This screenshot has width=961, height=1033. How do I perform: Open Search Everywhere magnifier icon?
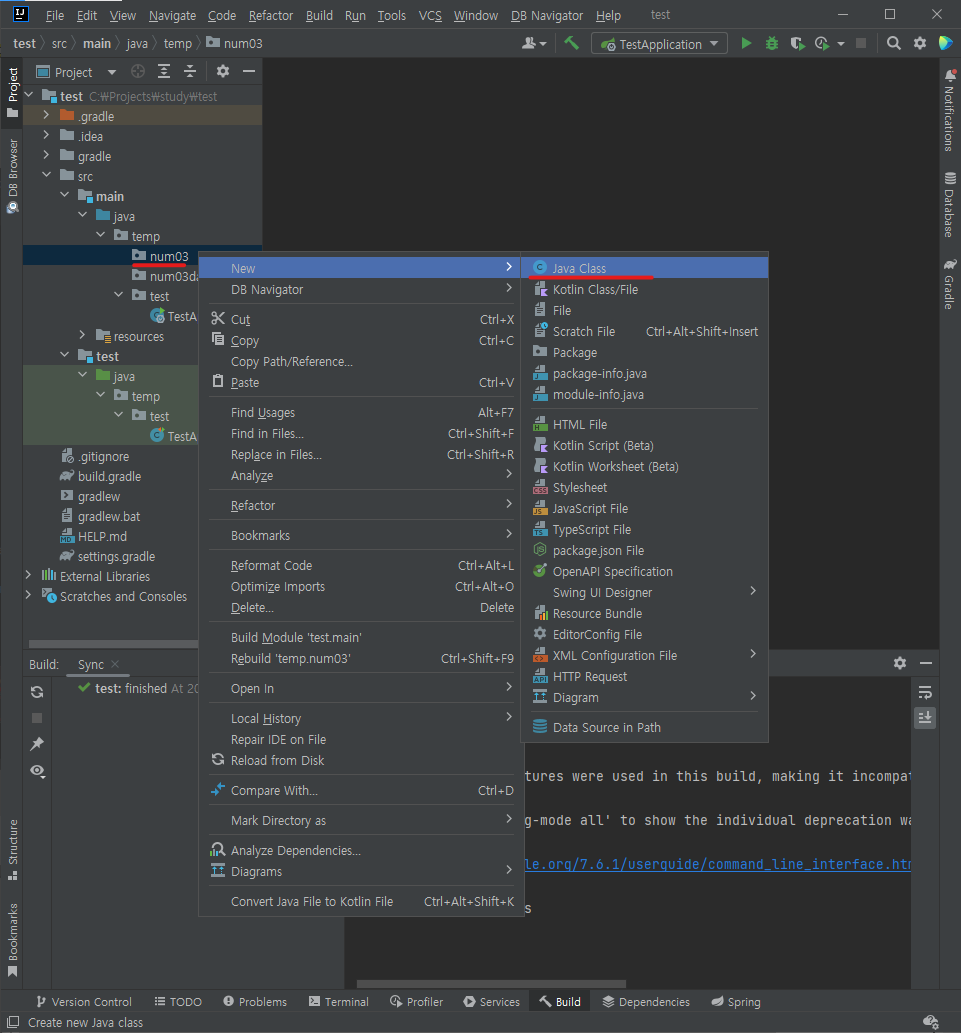[x=893, y=43]
